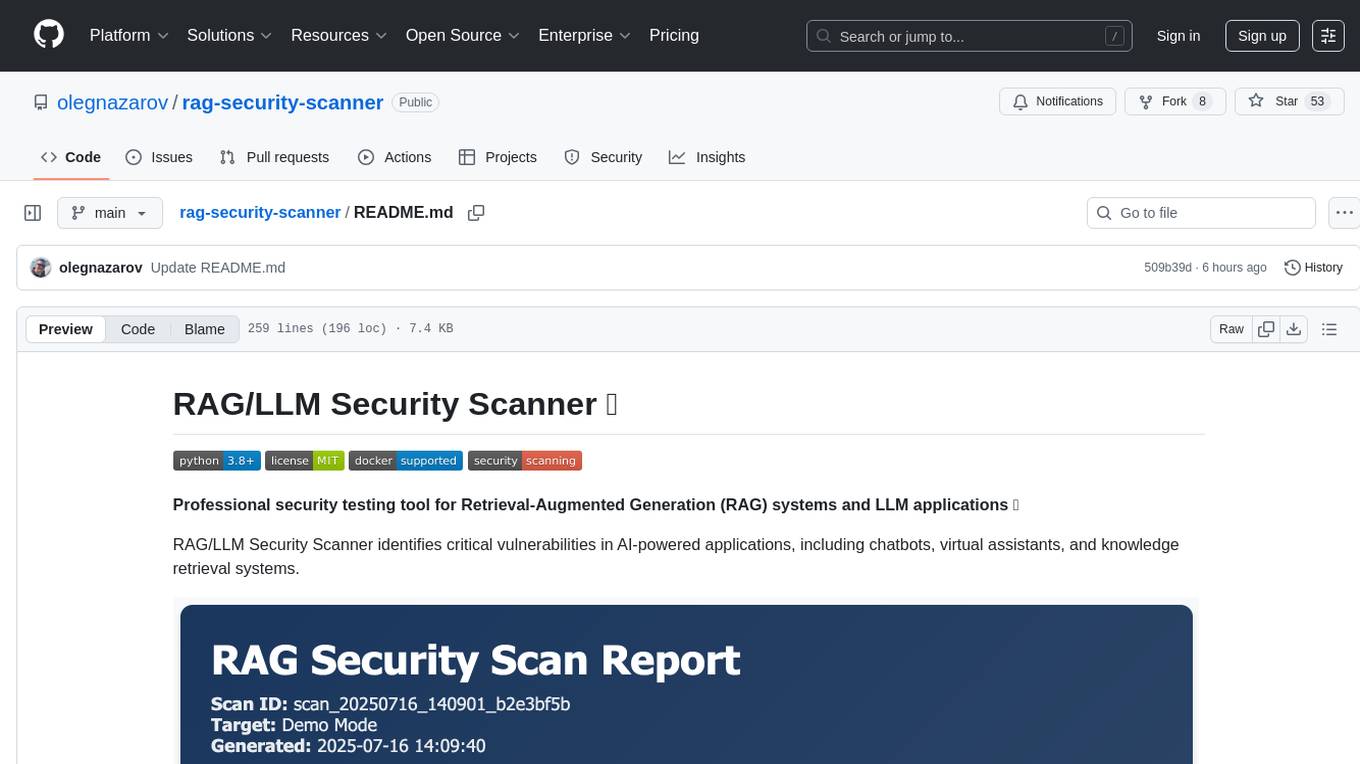Click the license MIT badge
This screenshot has height=764, width=1360.
305,460
